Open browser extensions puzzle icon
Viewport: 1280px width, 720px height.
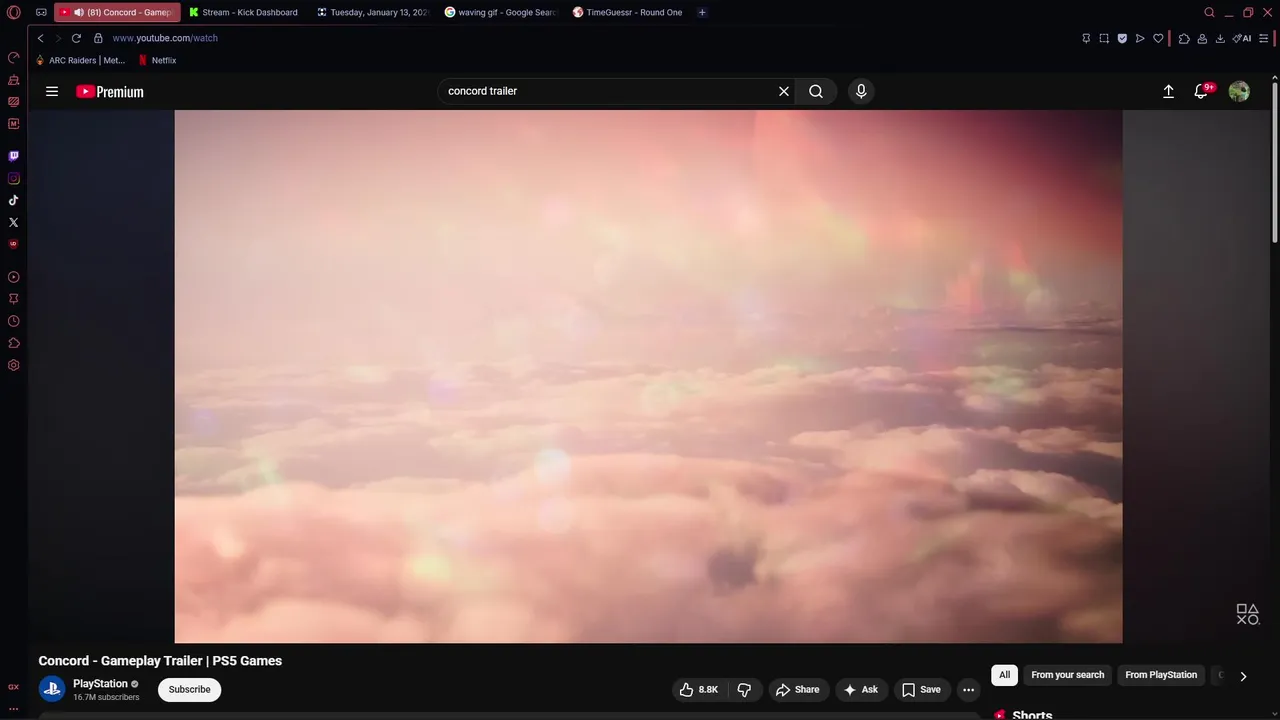tap(1184, 38)
